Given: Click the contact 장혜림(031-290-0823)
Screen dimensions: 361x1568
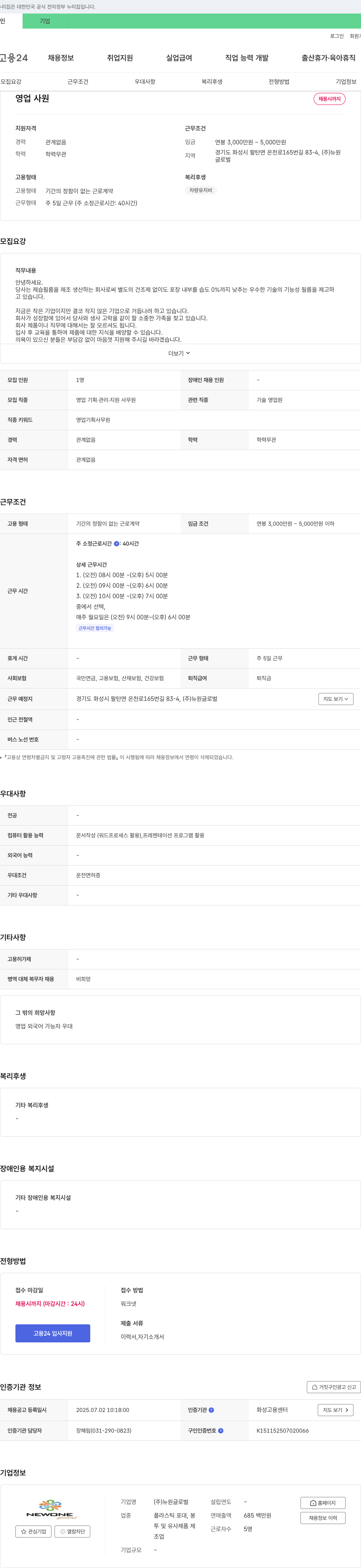Looking at the screenshot, I should tap(103, 1430).
